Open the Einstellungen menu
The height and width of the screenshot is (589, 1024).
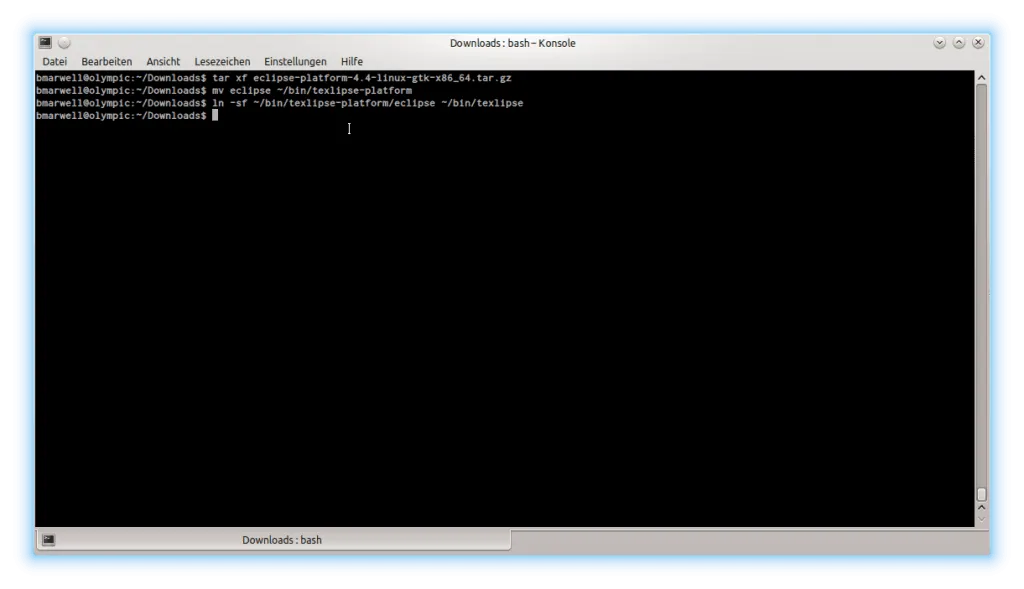coord(295,62)
